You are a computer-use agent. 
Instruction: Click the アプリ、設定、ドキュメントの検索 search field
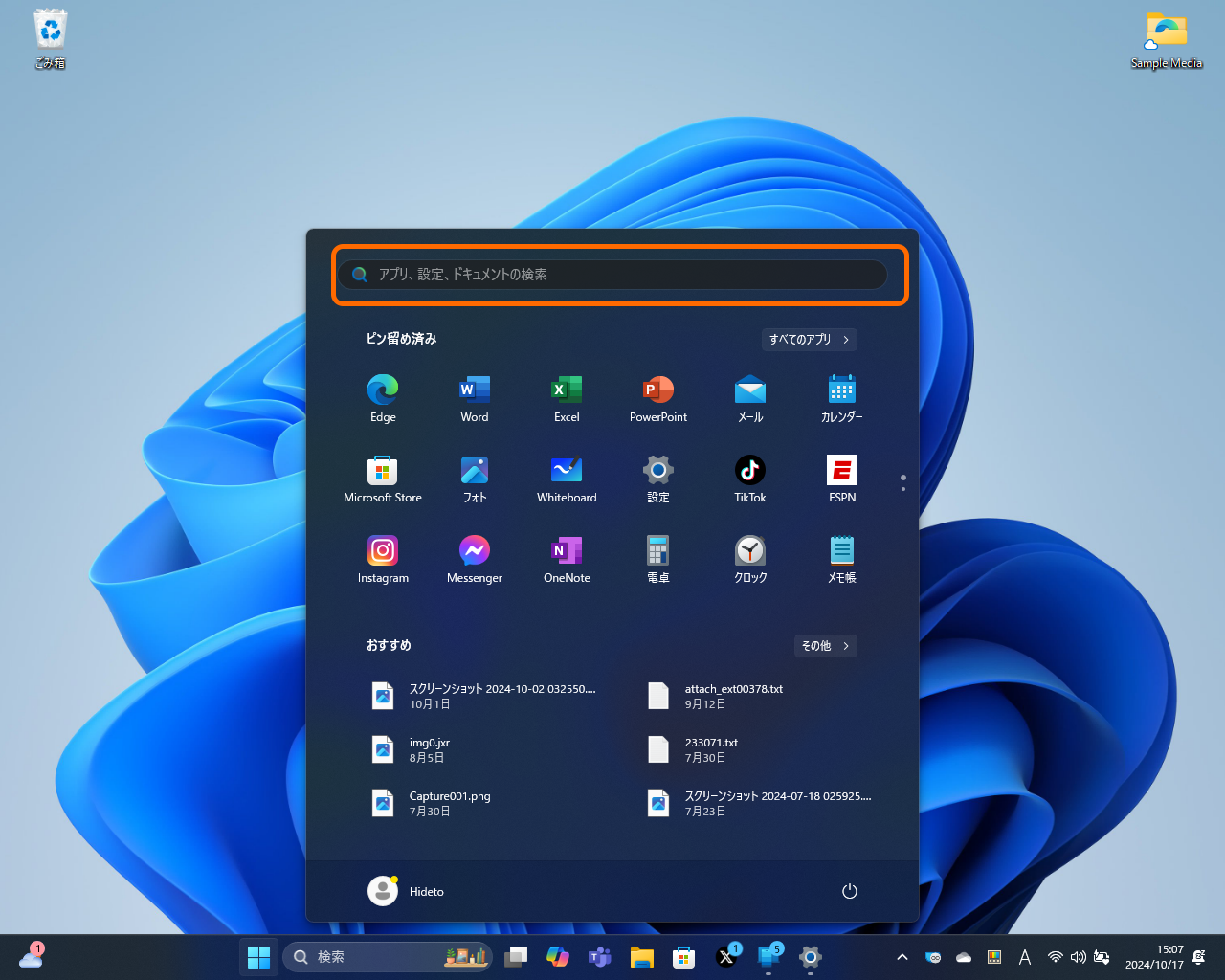point(612,275)
